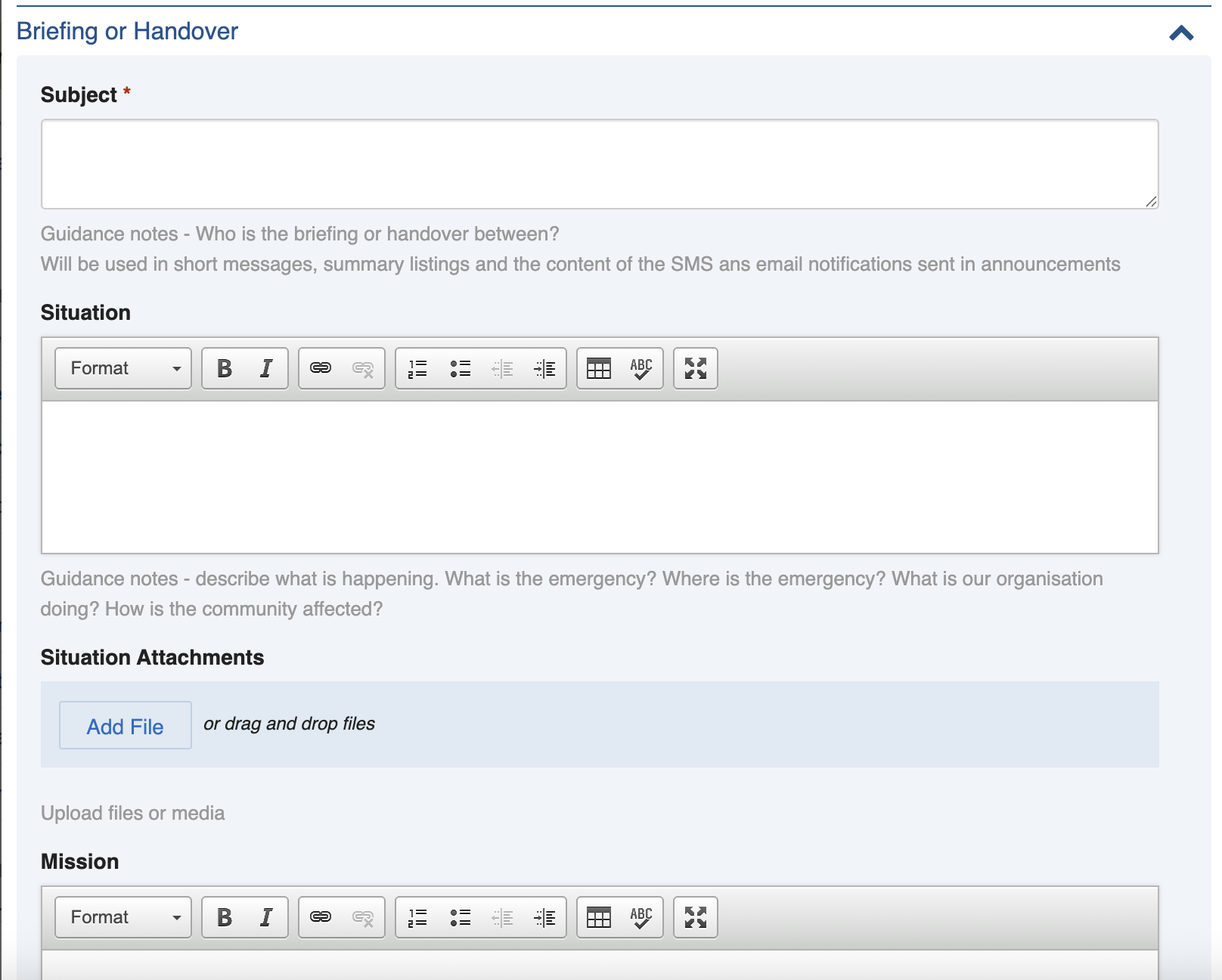The image size is (1222, 980).
Task: Enable spell check in the Situation editor
Action: click(x=641, y=368)
